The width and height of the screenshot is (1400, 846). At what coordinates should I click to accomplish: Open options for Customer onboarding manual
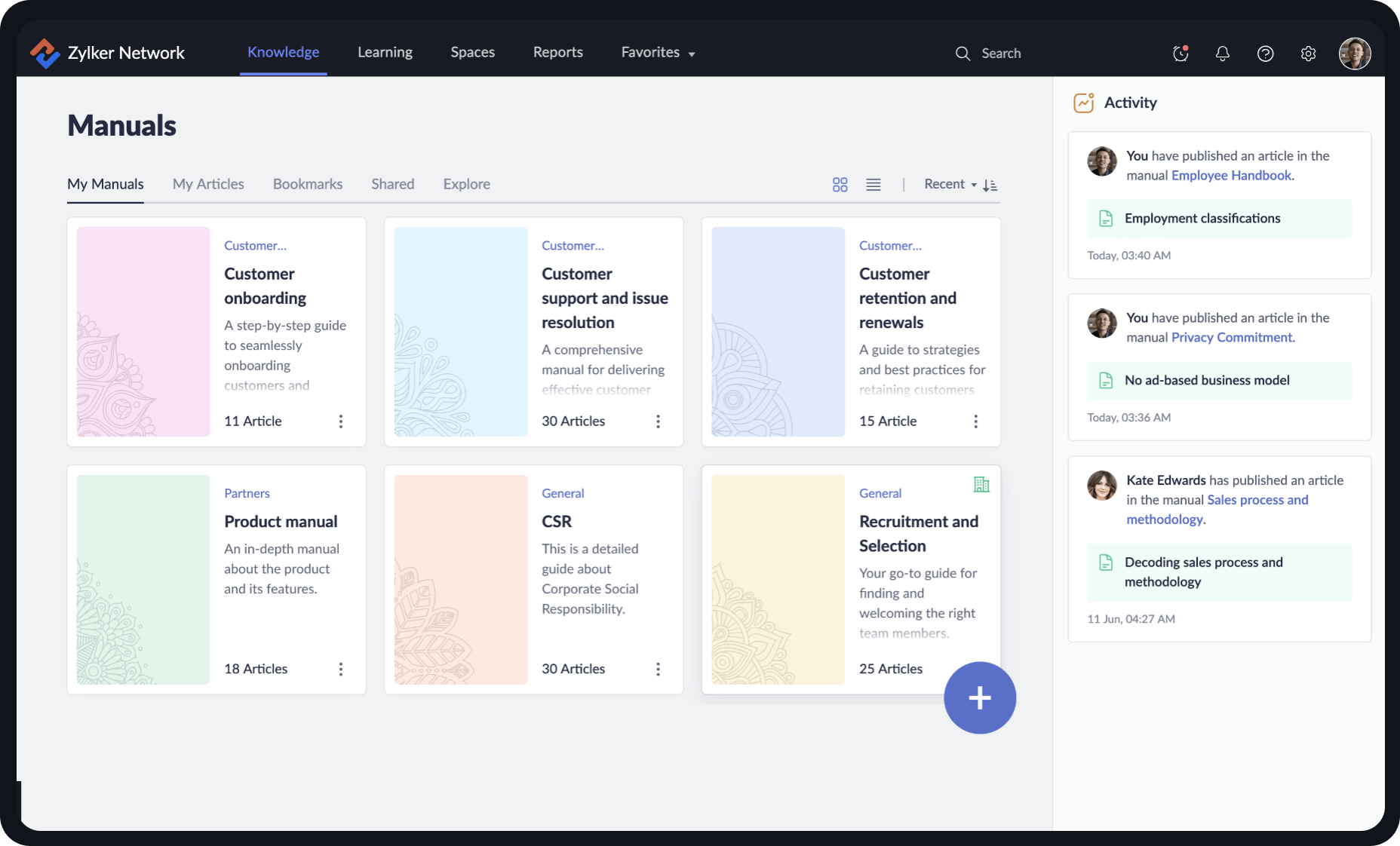point(341,421)
